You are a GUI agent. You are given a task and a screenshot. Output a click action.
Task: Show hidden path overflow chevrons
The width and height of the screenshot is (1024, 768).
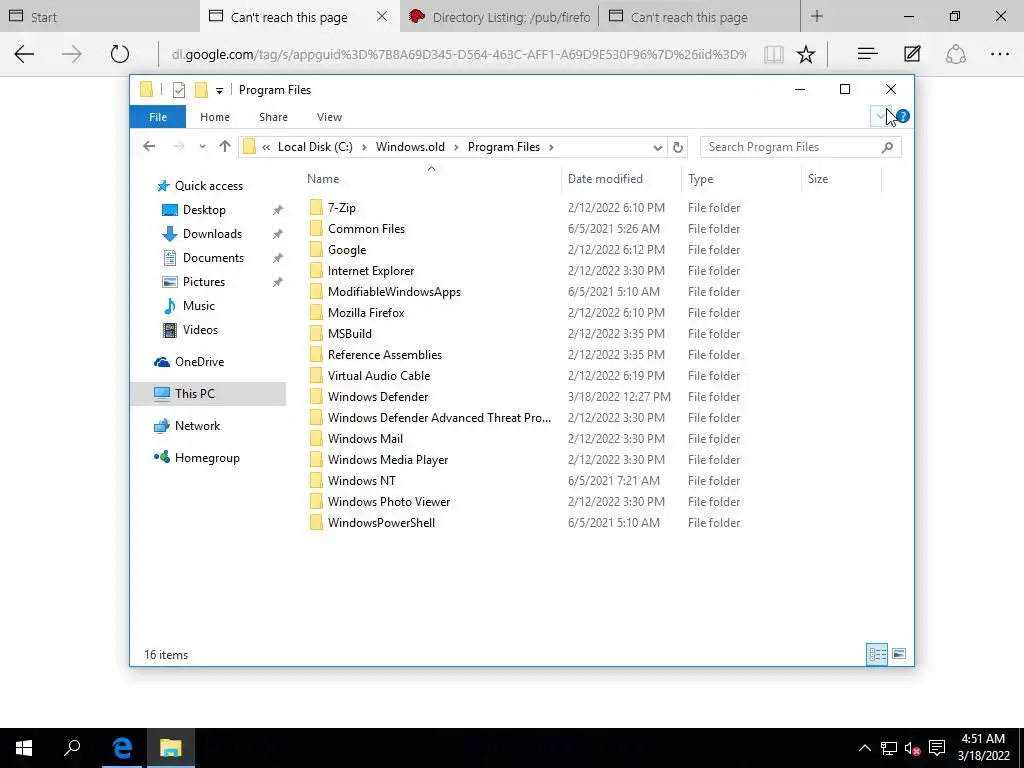[x=266, y=148]
